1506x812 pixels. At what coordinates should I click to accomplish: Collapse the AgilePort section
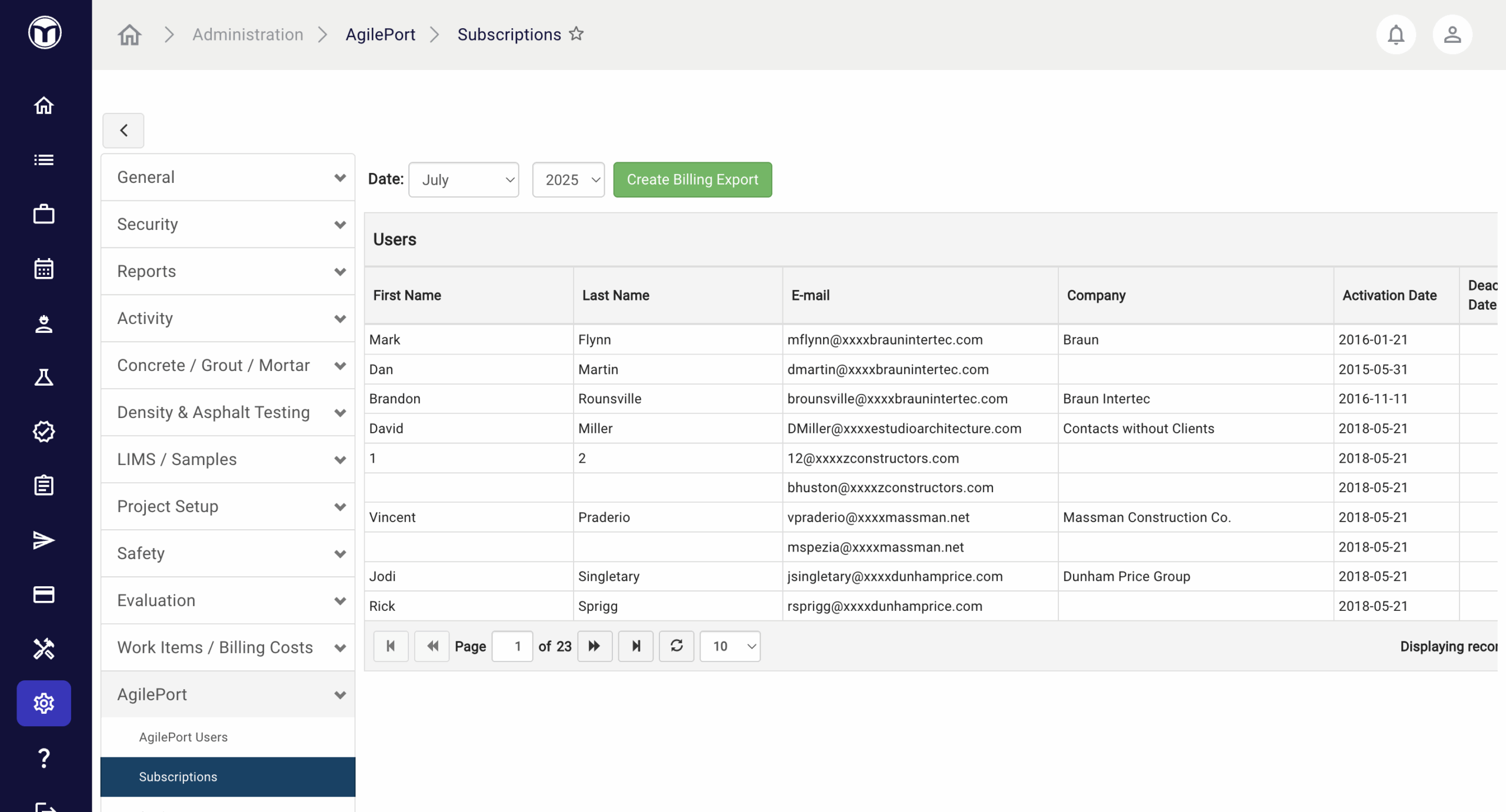(228, 695)
